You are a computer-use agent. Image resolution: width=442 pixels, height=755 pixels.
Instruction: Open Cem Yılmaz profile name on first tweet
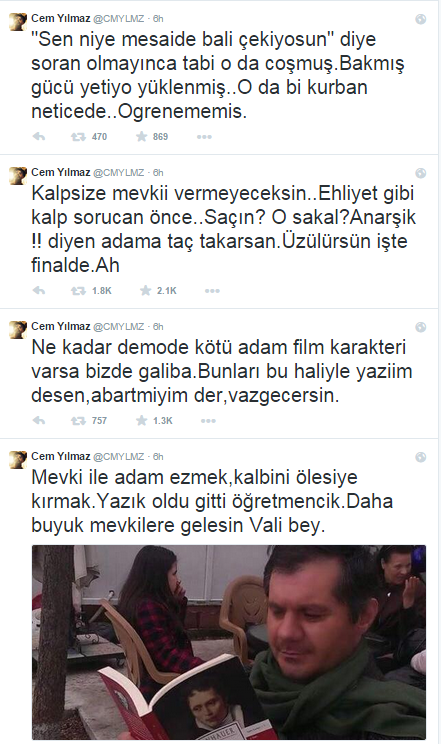tap(61, 19)
